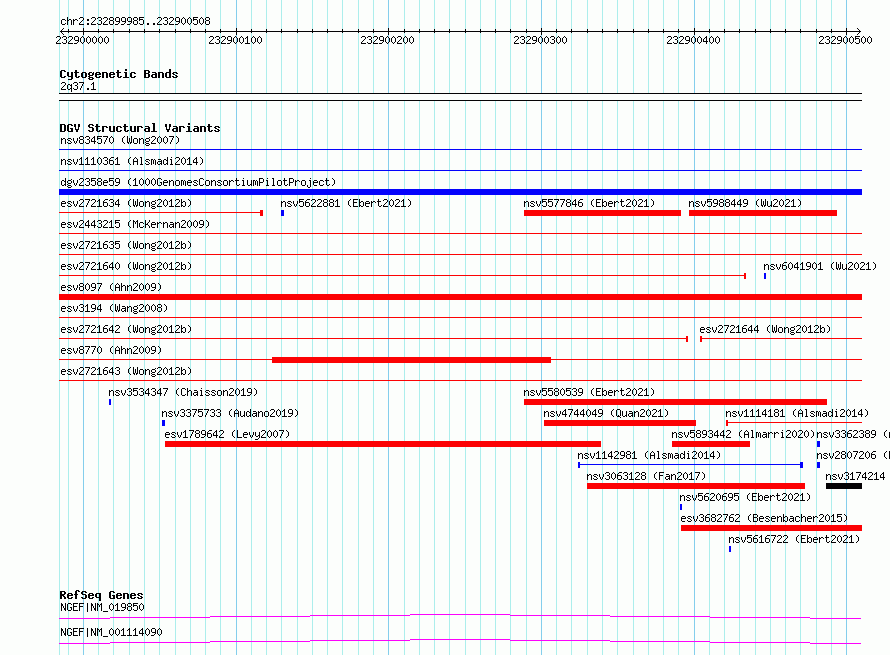
Task: Select the nsv3375733 blue marker
Action: (163, 423)
